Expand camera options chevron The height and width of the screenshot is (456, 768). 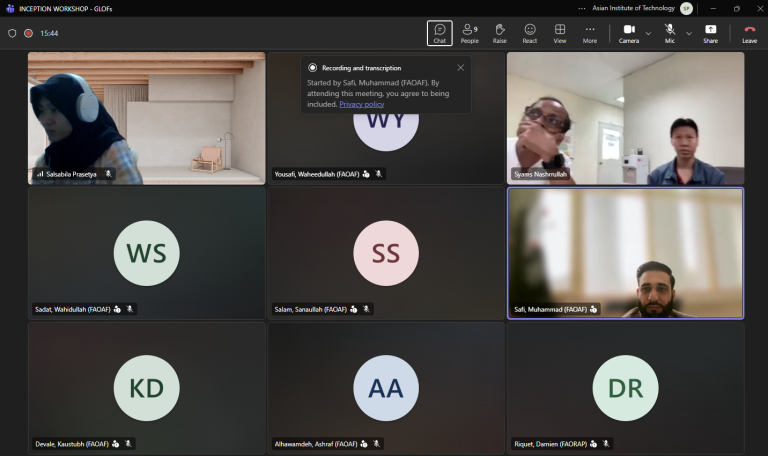pyautogui.click(x=648, y=33)
